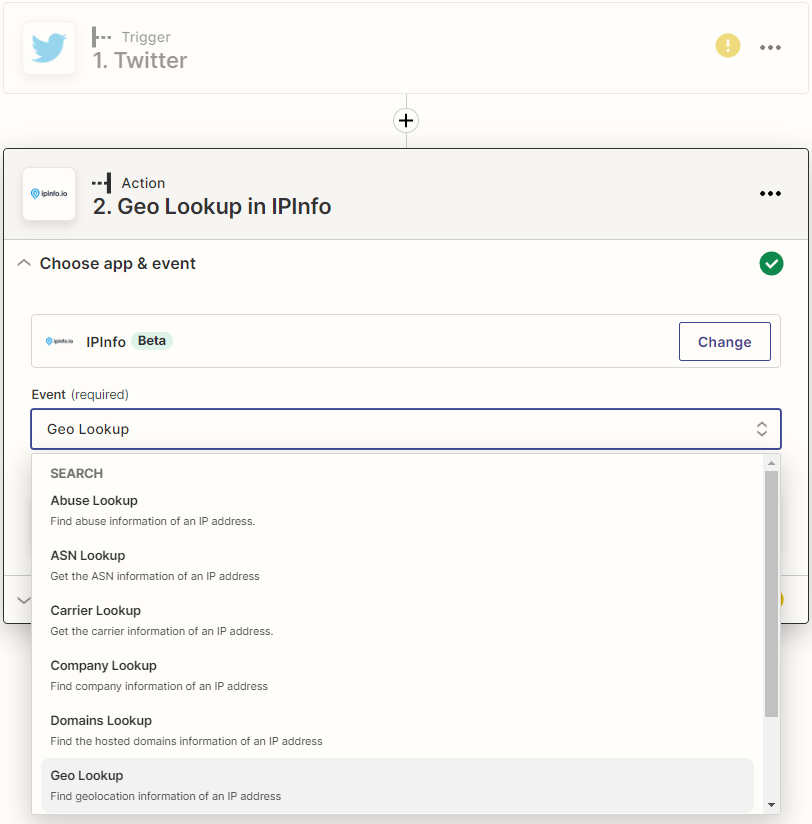This screenshot has height=824, width=812.
Task: Expand the collapsed section below the dropdown
Action: 24,600
